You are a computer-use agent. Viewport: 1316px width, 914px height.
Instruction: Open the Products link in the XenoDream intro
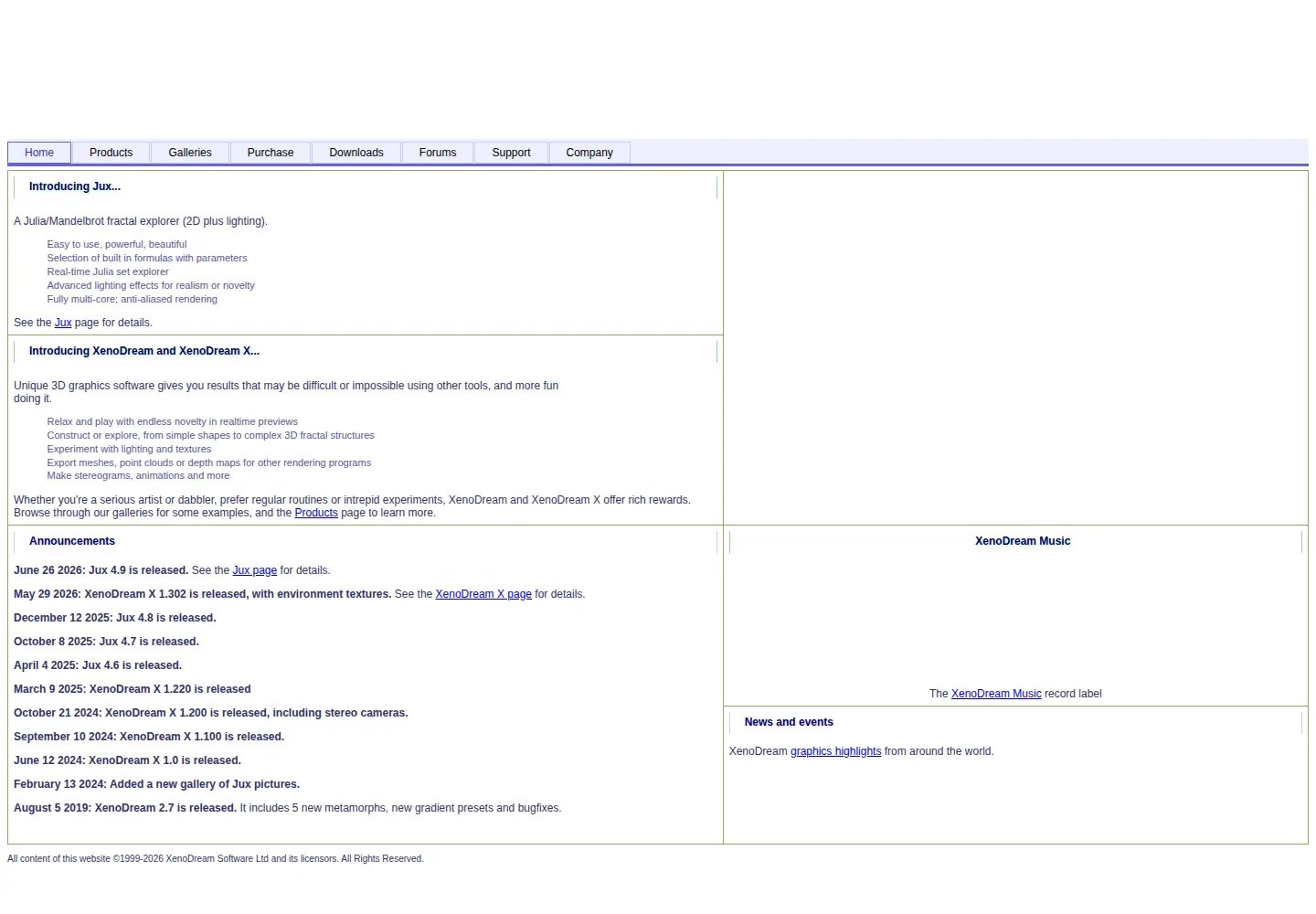pyautogui.click(x=316, y=513)
